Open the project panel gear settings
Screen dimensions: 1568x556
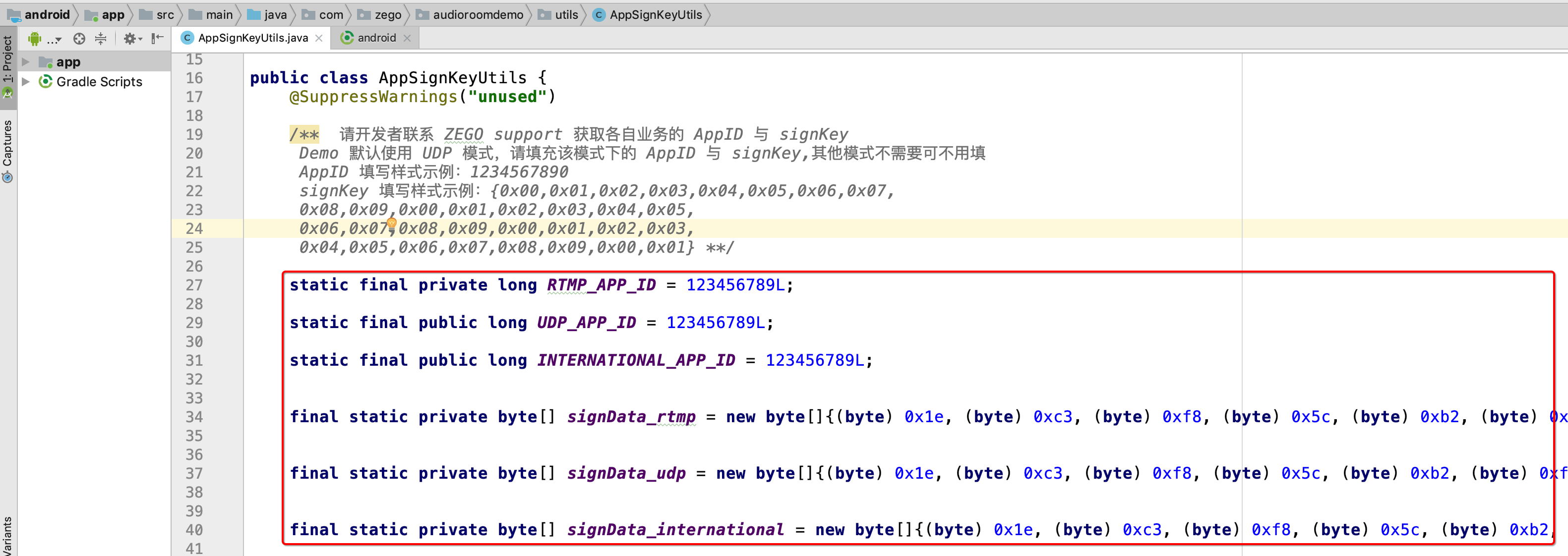pyautogui.click(x=132, y=39)
